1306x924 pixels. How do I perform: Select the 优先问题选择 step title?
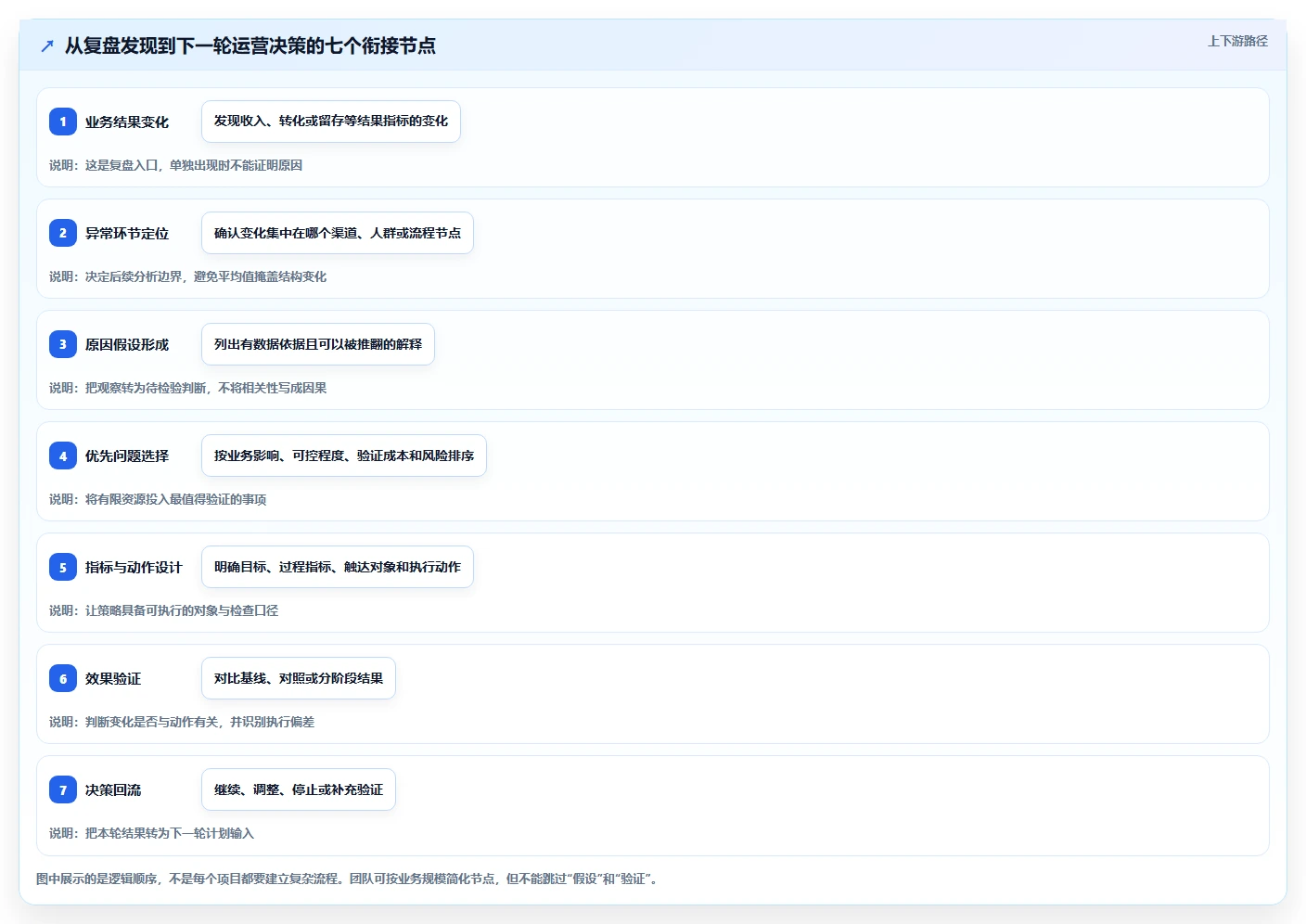[127, 456]
